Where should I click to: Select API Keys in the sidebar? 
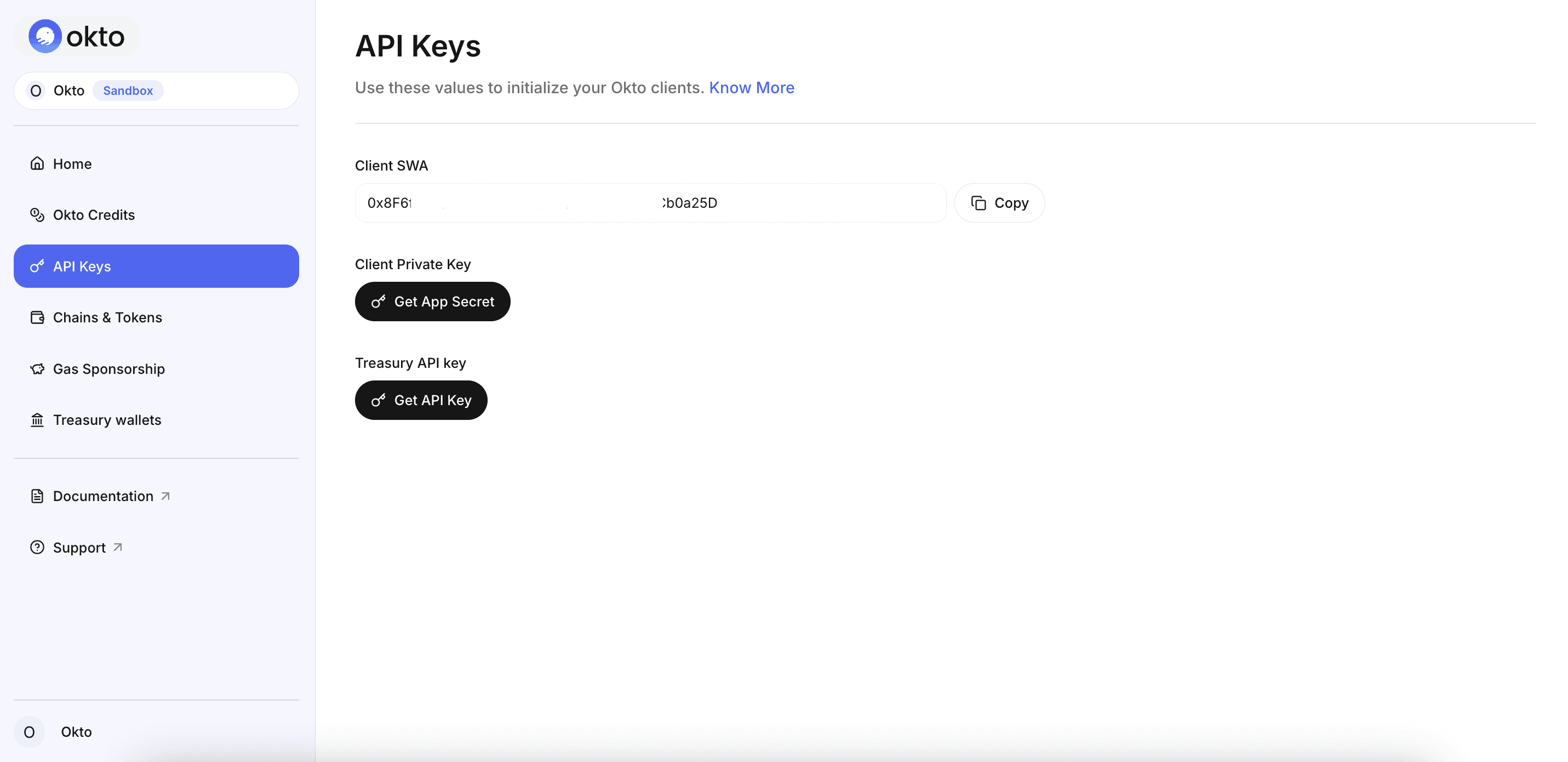(157, 266)
